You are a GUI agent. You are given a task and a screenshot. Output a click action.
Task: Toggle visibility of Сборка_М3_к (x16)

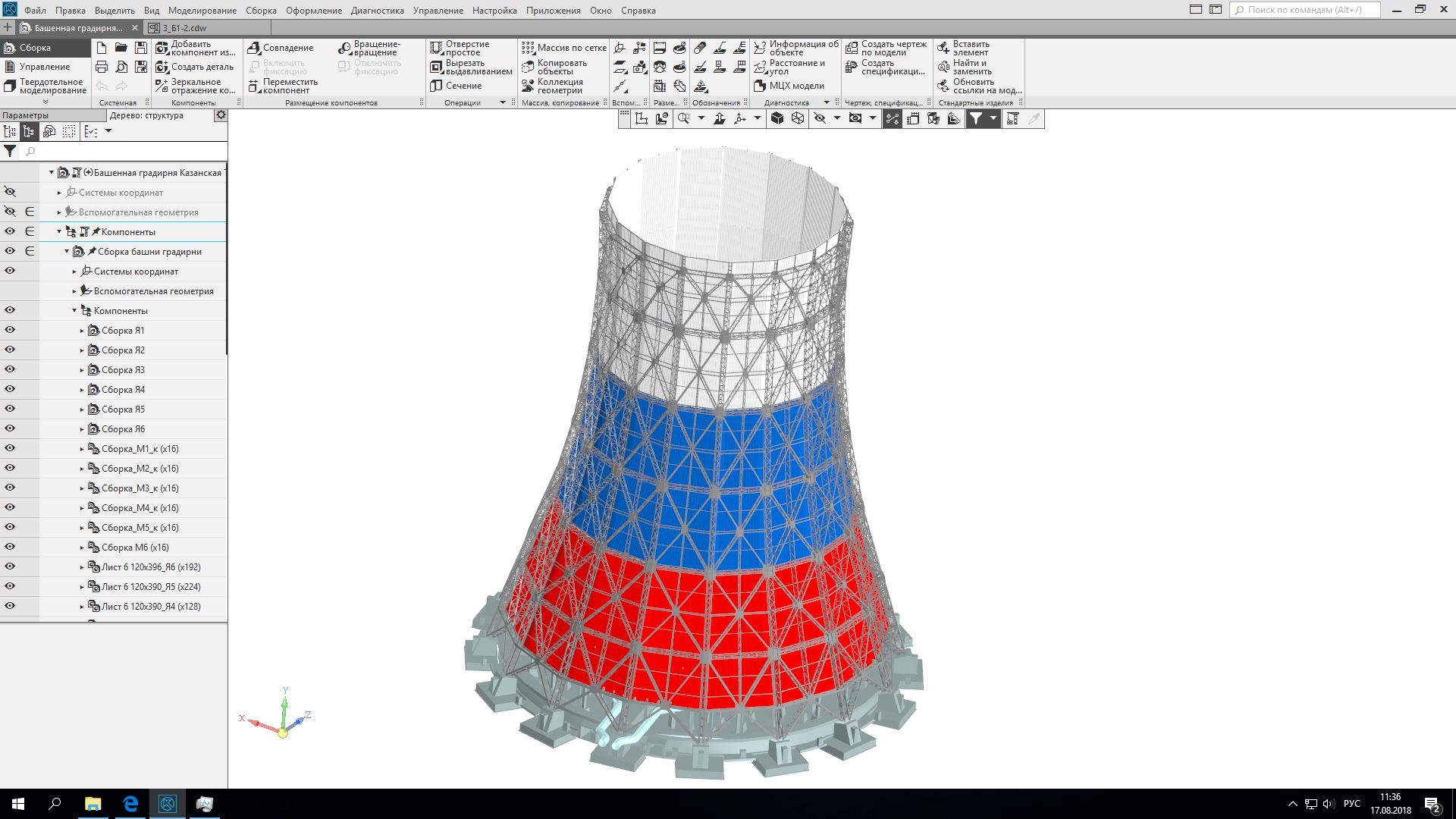(10, 488)
